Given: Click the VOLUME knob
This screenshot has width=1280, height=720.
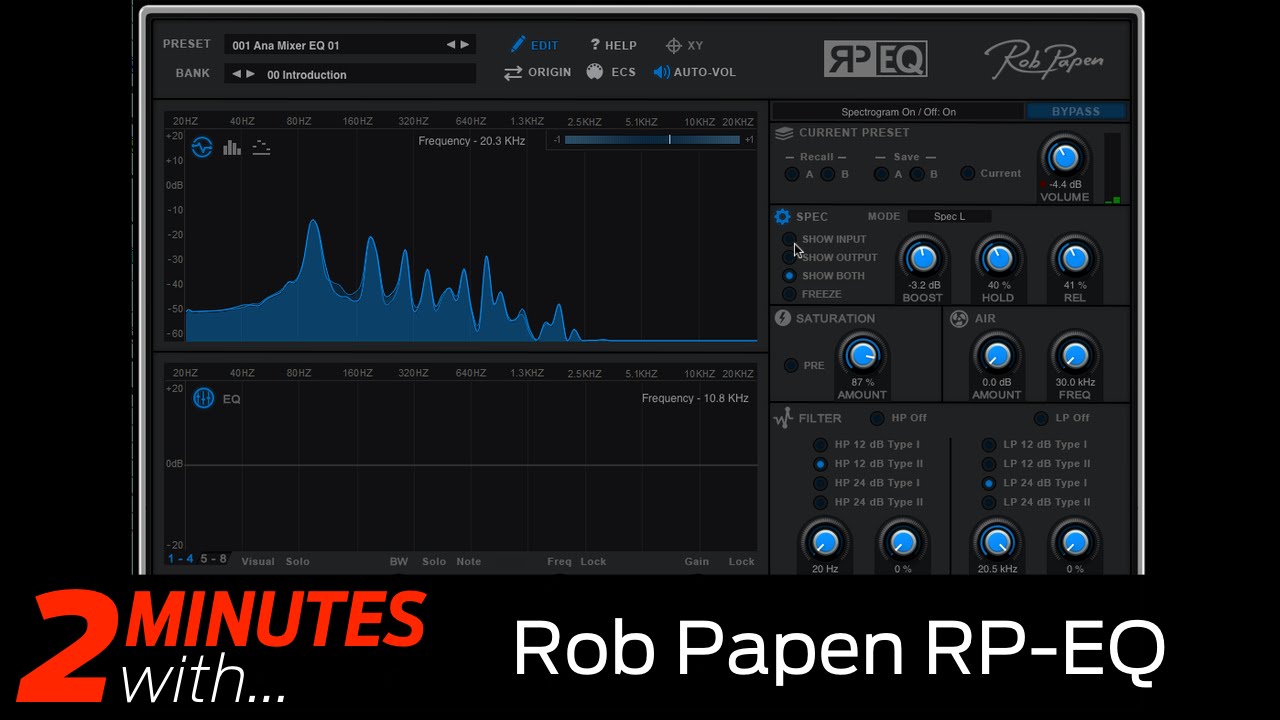Looking at the screenshot, I should (1065, 157).
